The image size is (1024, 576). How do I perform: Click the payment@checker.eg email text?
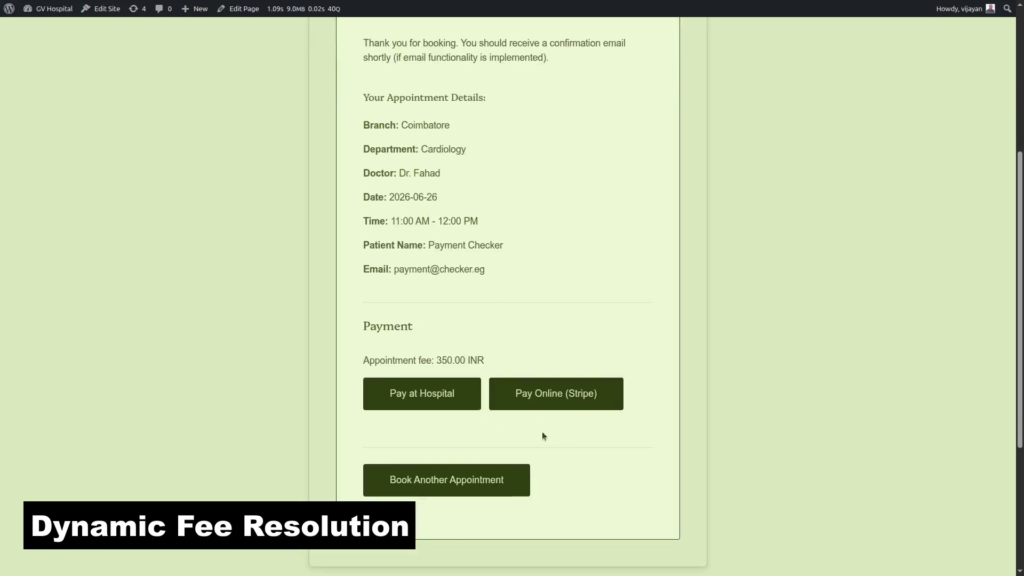pyautogui.click(x=439, y=269)
